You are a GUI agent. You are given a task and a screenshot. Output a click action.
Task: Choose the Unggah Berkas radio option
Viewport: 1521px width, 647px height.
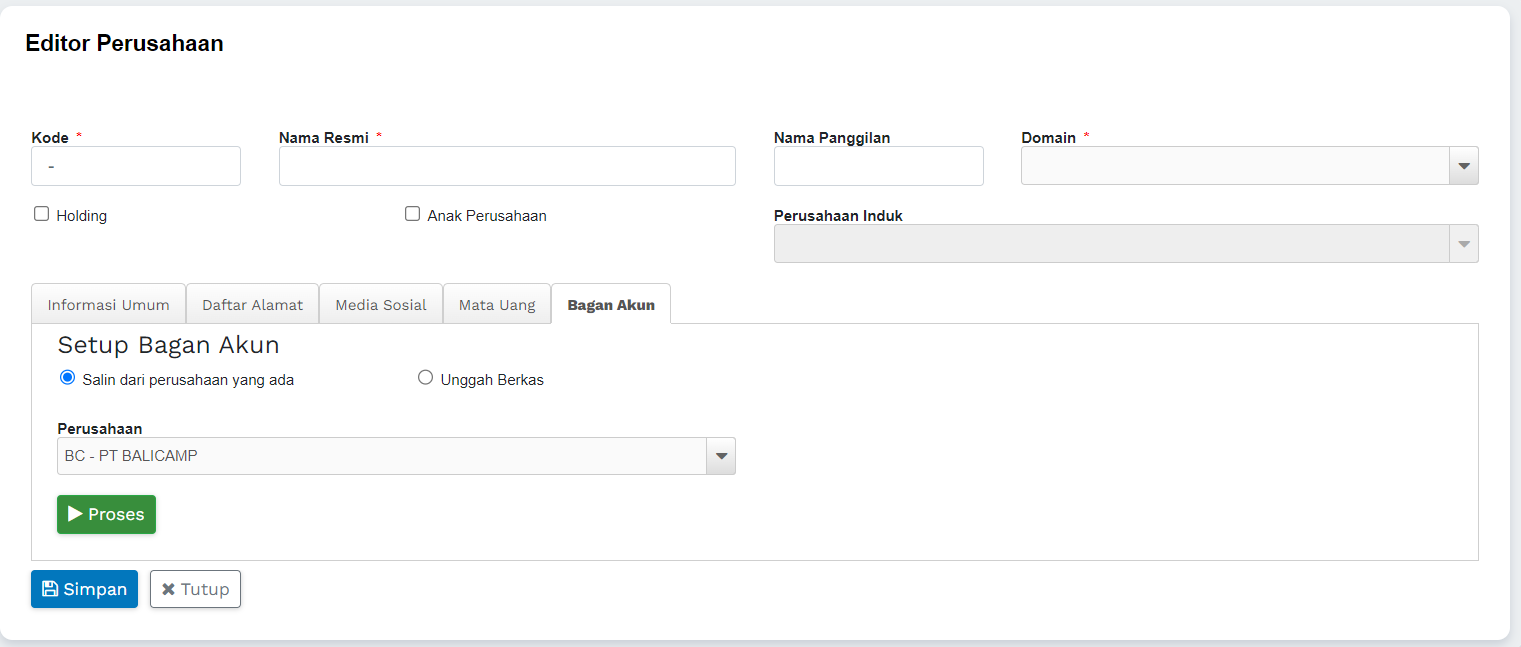tap(426, 378)
